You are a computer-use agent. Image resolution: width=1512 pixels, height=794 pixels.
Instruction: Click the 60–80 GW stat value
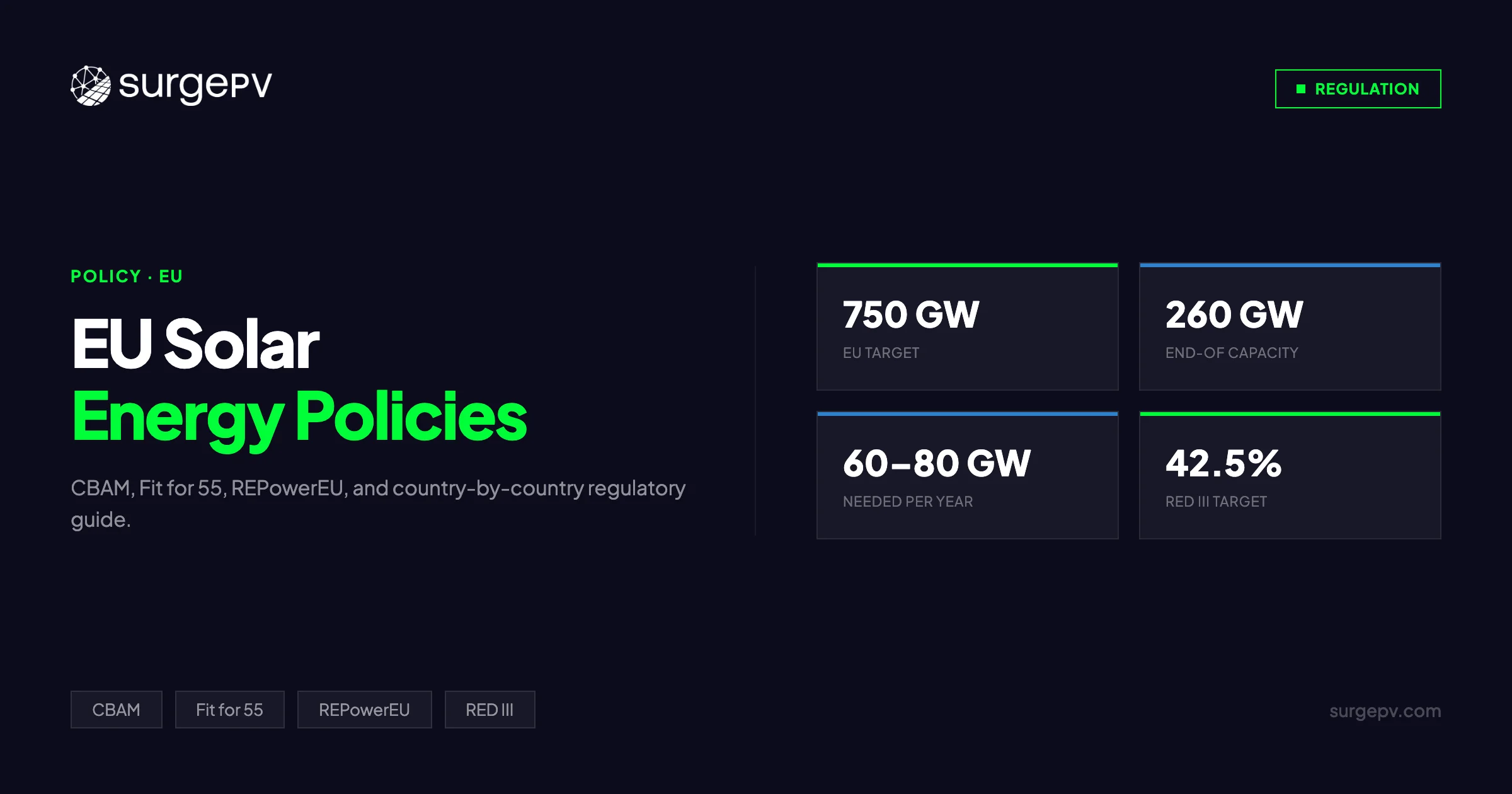pos(936,463)
